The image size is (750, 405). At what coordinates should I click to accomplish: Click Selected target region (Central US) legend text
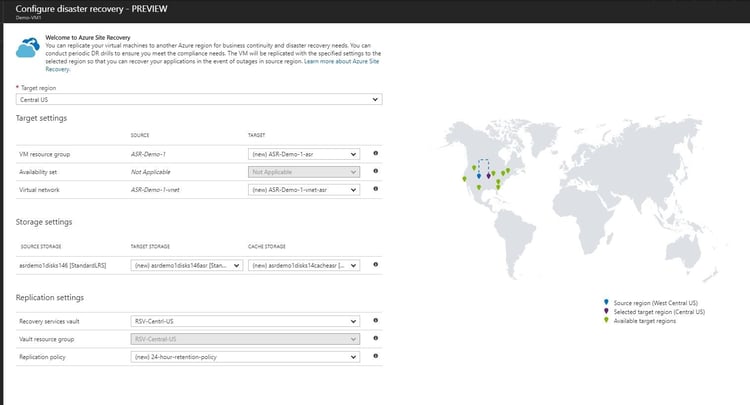[x=659, y=312]
